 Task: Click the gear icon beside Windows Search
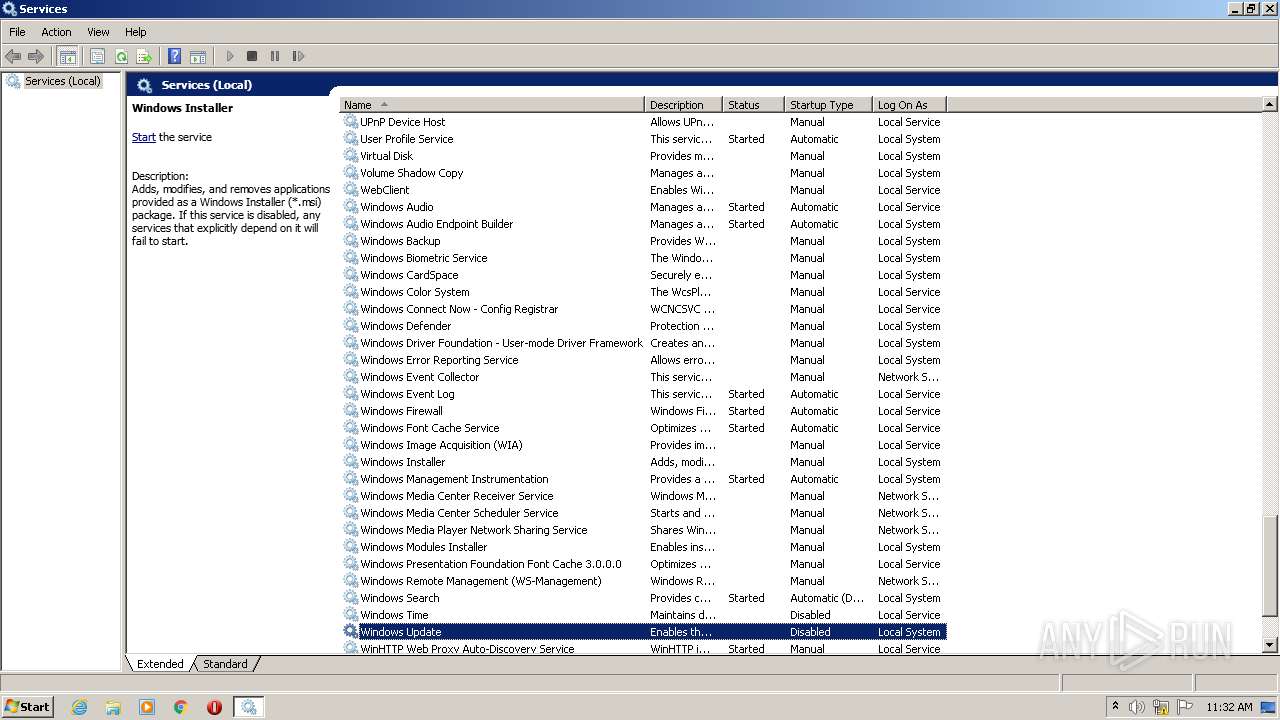(350, 597)
